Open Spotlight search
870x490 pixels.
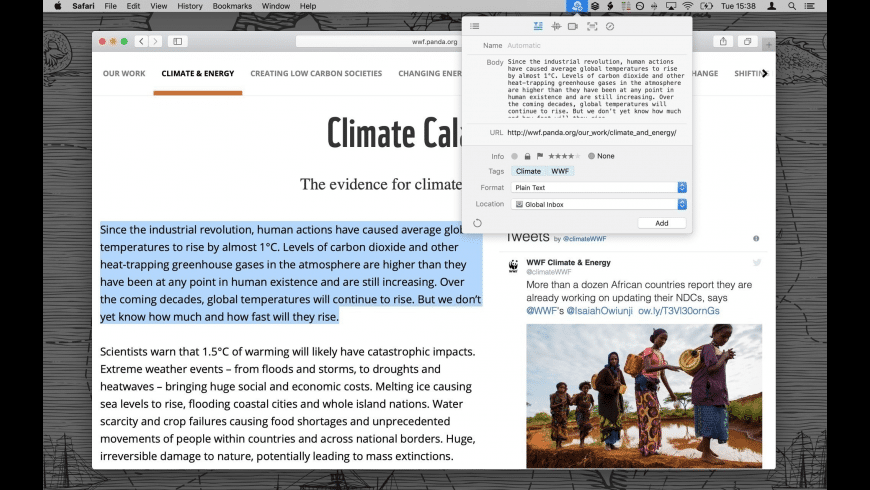(792, 6)
